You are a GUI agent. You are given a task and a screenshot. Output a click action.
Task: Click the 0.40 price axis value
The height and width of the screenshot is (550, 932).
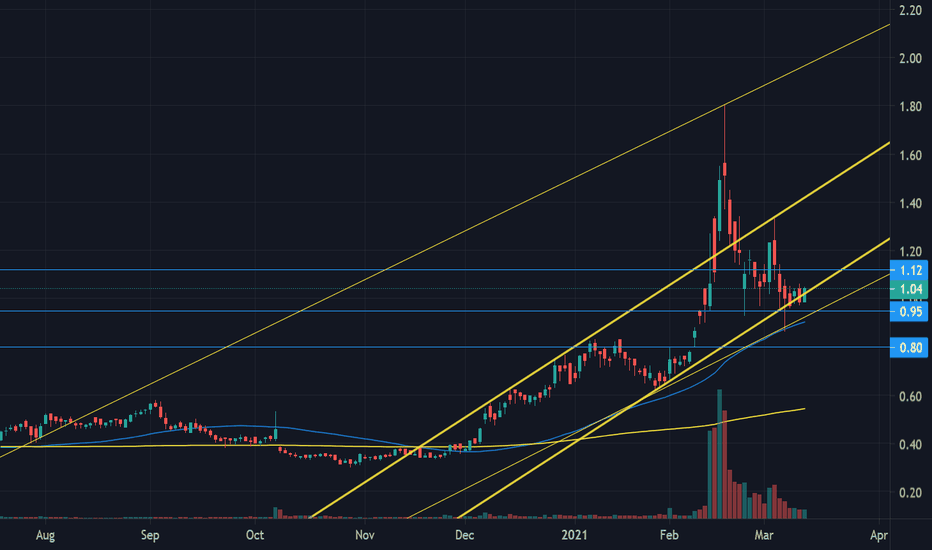911,445
